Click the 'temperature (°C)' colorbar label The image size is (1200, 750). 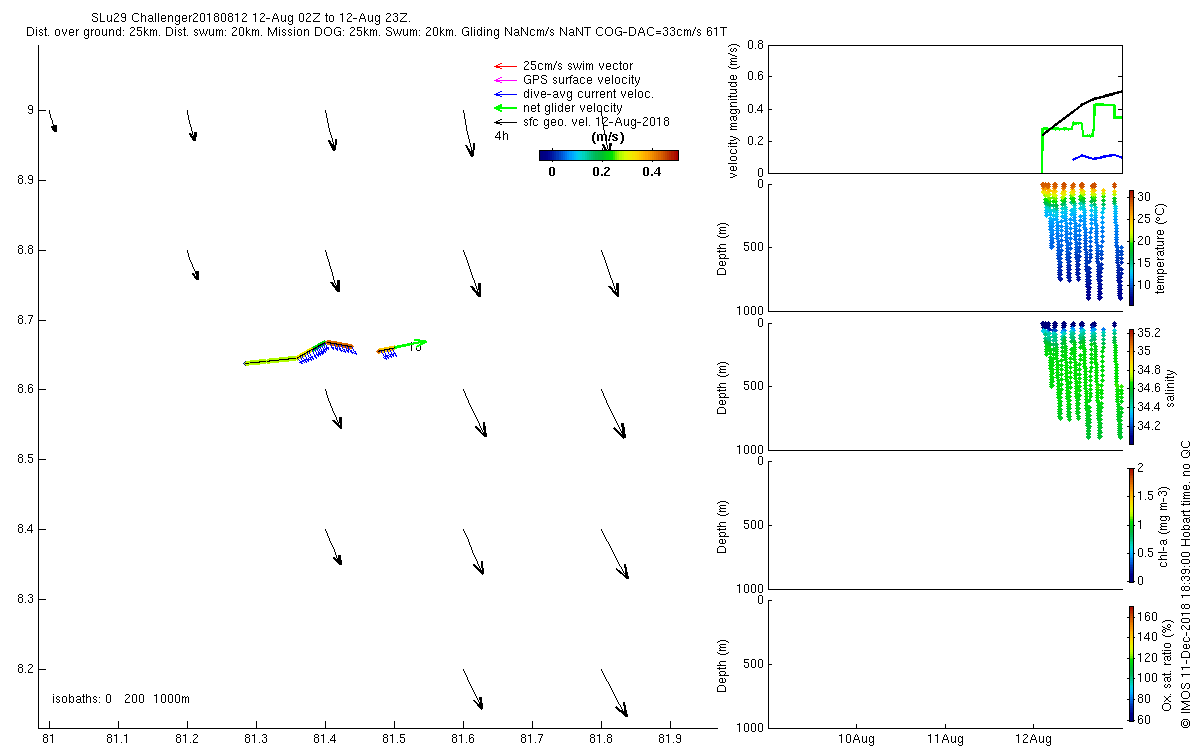[1161, 247]
